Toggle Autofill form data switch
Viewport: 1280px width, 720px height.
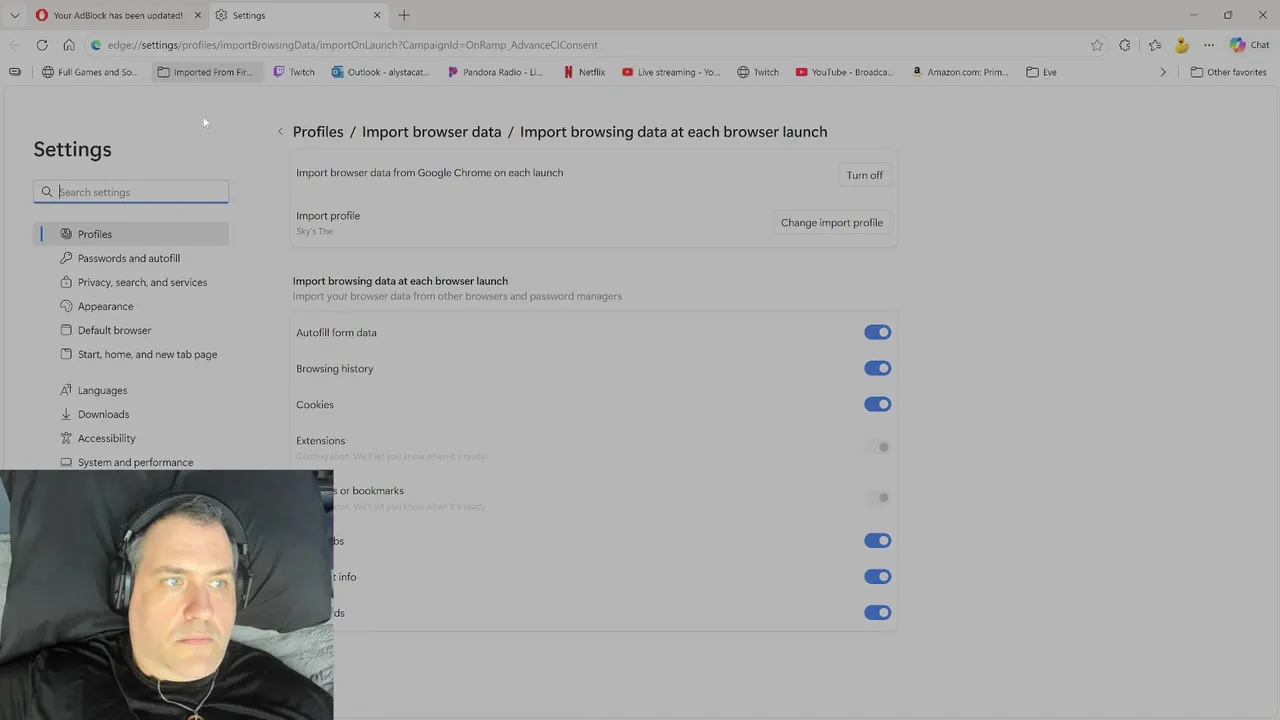point(877,332)
